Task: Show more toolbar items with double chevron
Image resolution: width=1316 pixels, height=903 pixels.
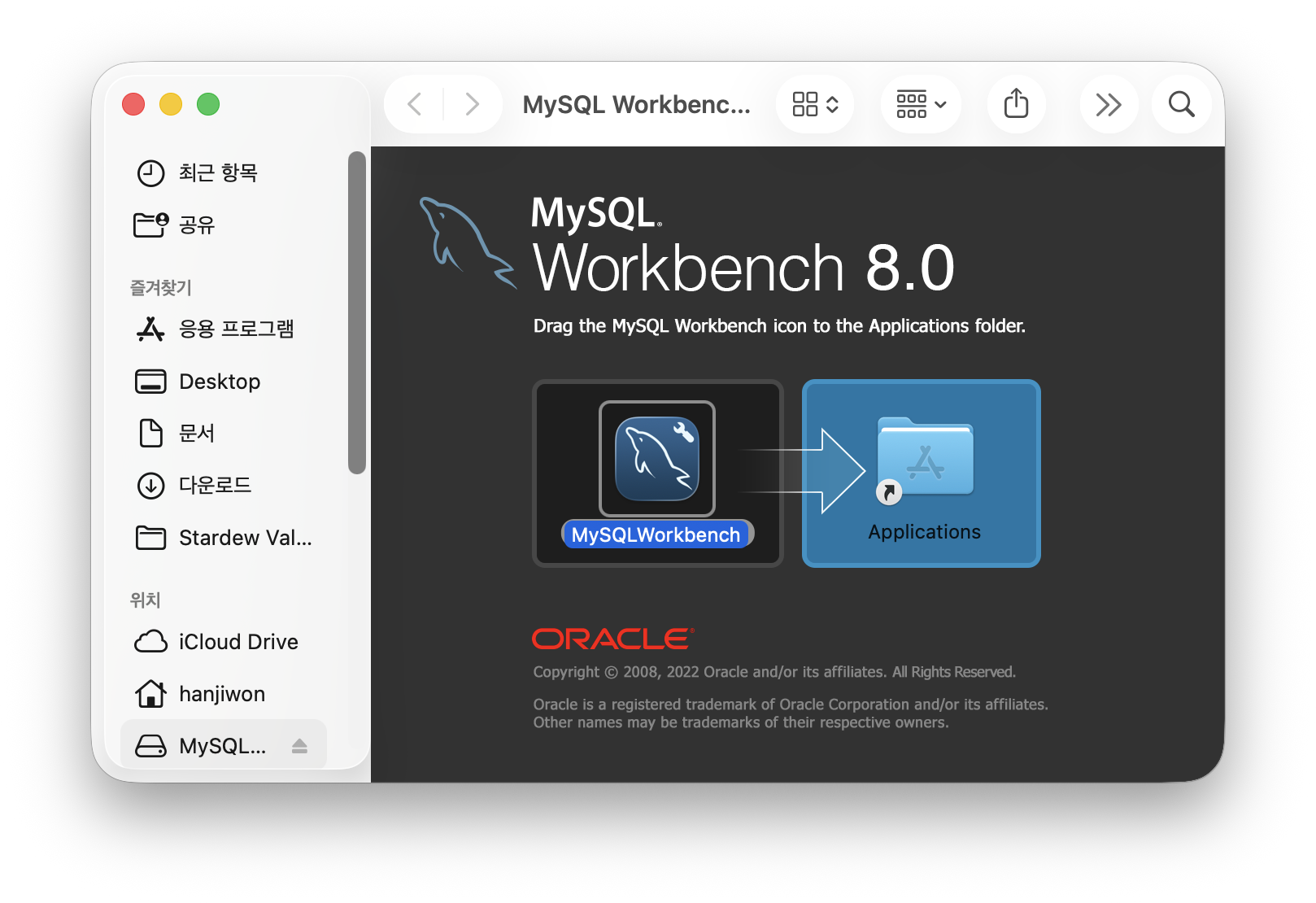Action: tap(1108, 104)
